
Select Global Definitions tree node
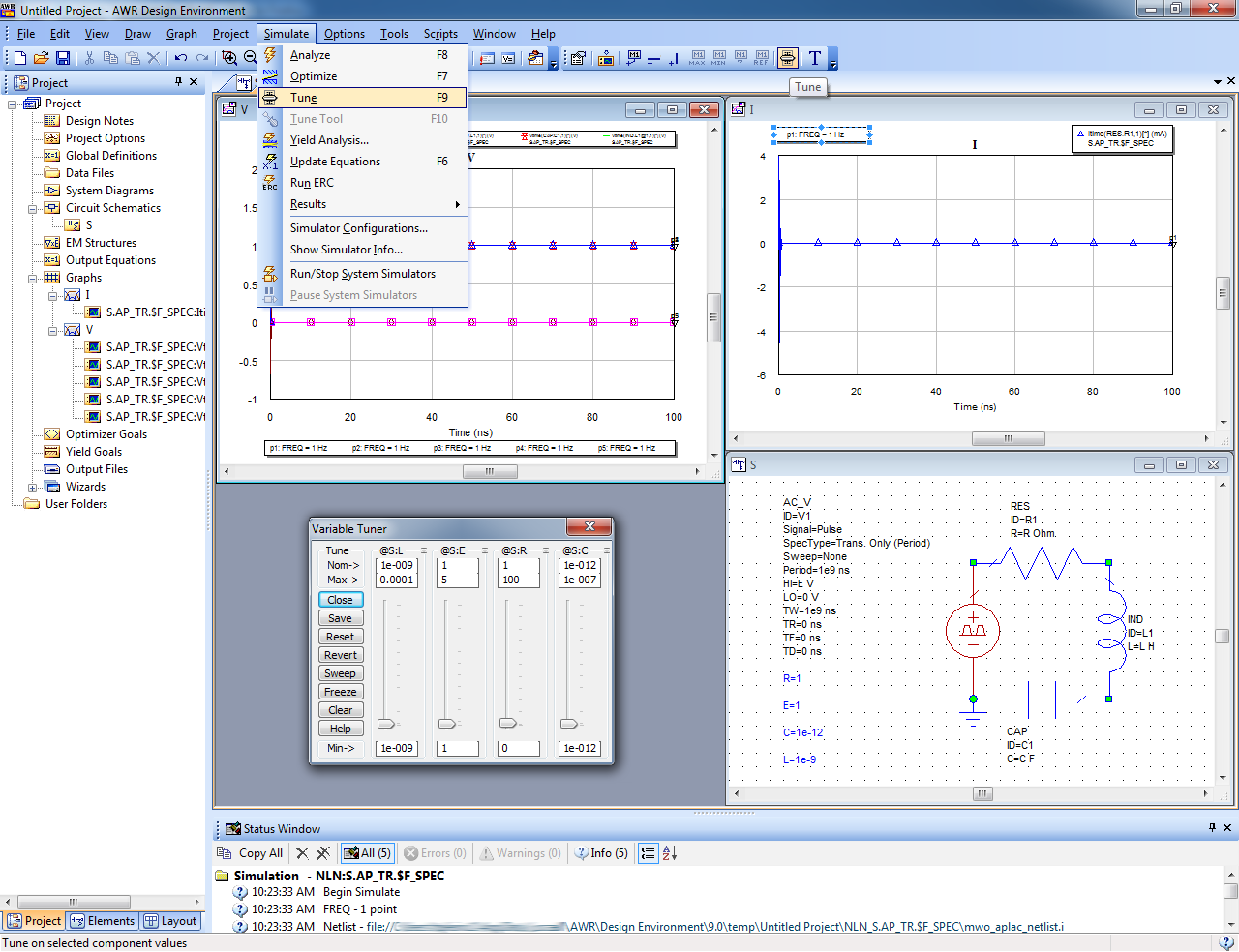coord(110,156)
